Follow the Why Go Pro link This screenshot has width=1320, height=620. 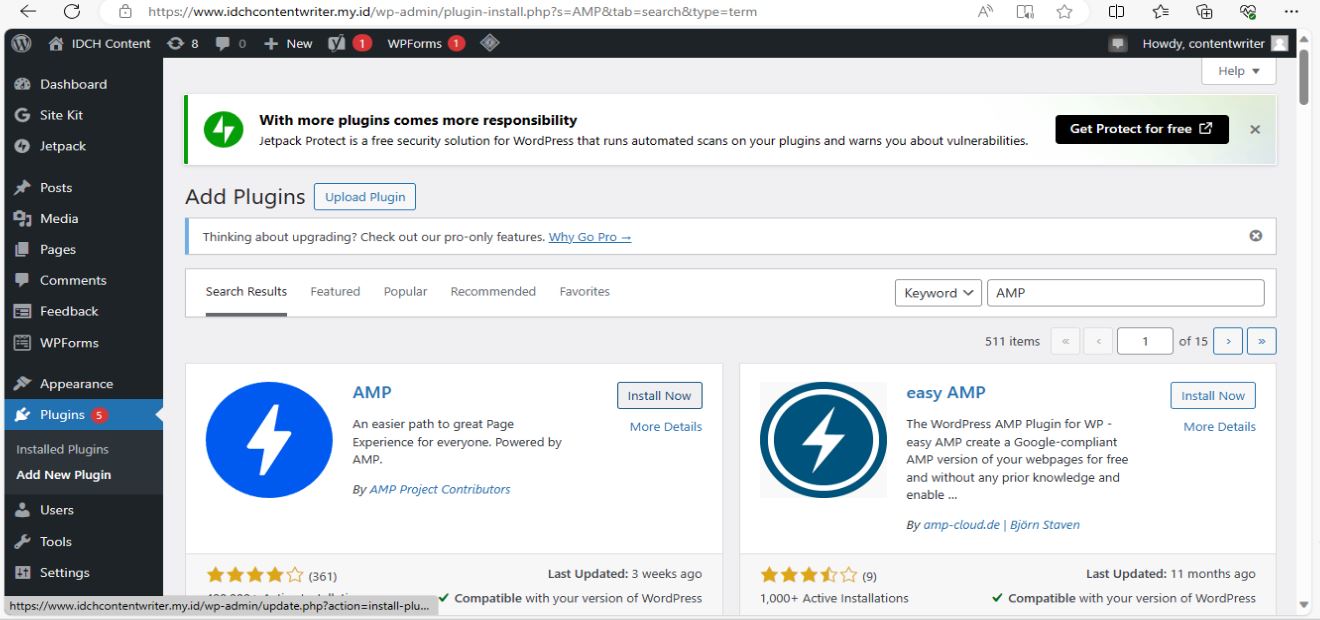pos(589,237)
